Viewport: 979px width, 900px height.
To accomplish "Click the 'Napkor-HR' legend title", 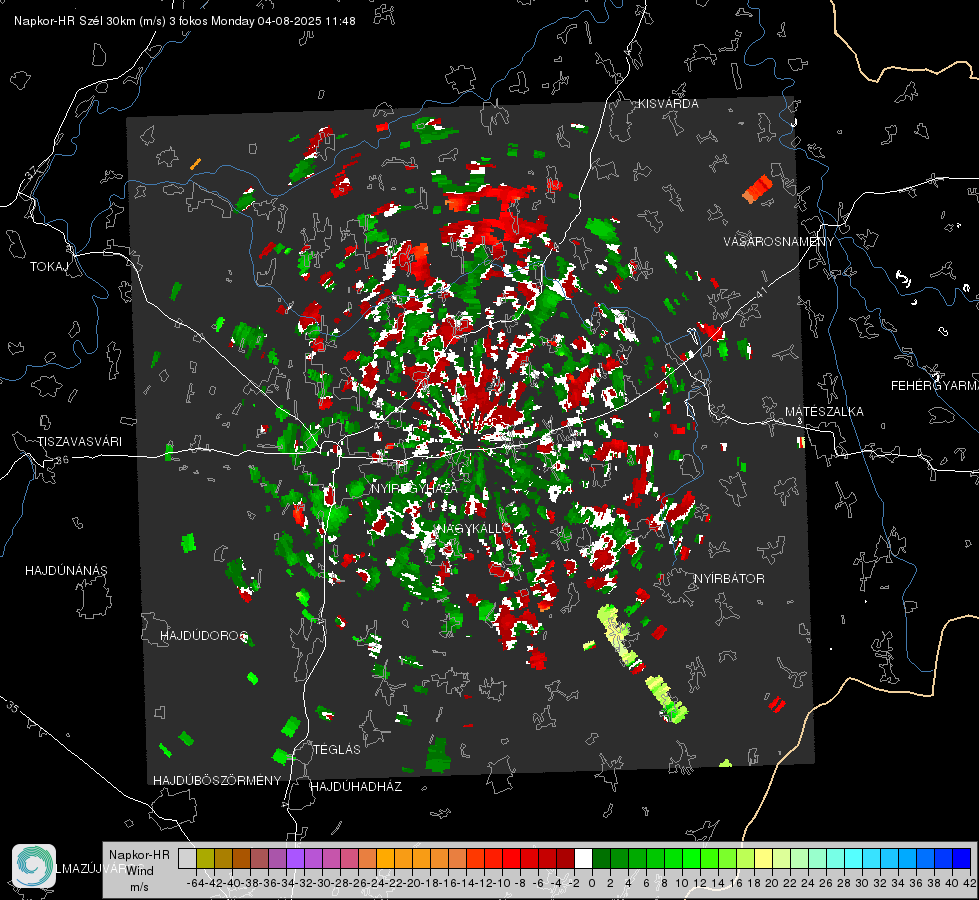I will pos(139,854).
